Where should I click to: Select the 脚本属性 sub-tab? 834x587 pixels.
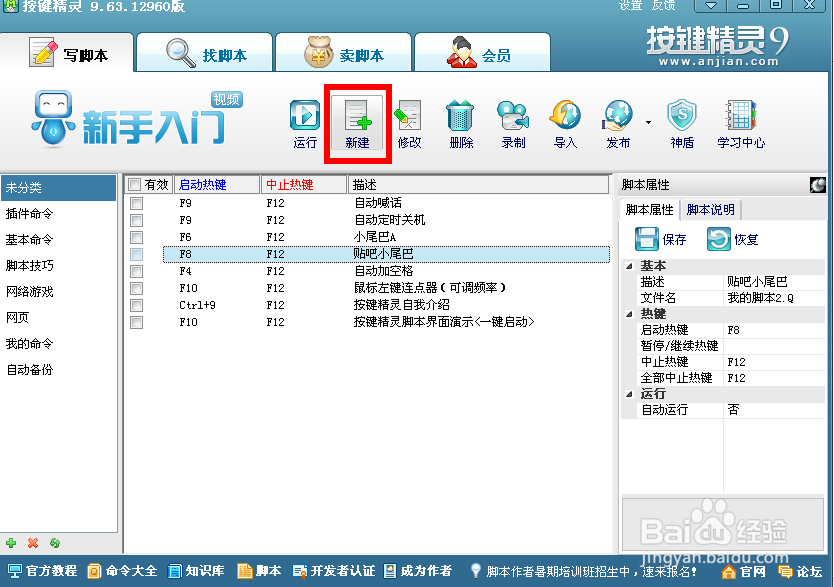(649, 210)
